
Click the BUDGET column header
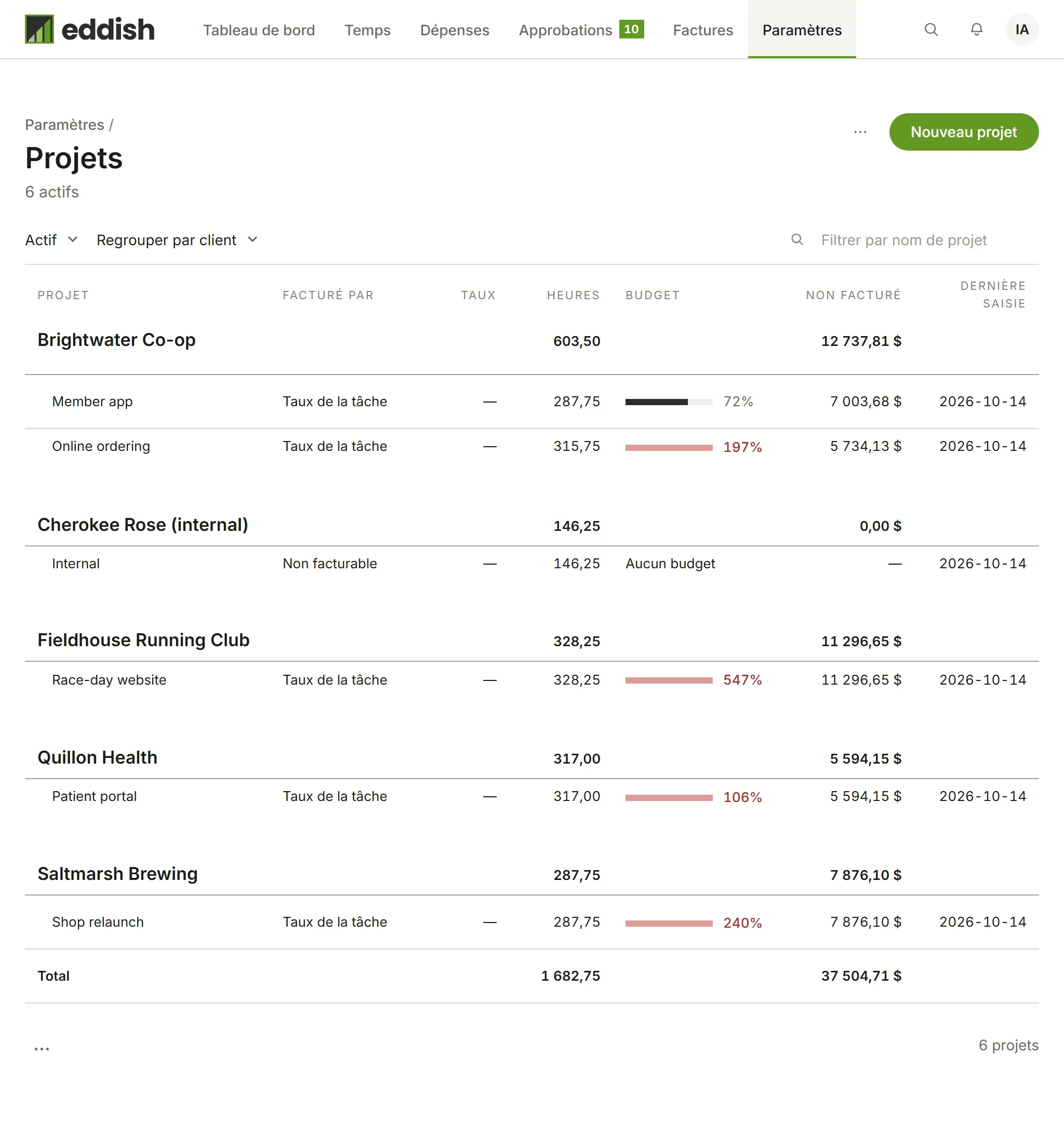tap(653, 295)
